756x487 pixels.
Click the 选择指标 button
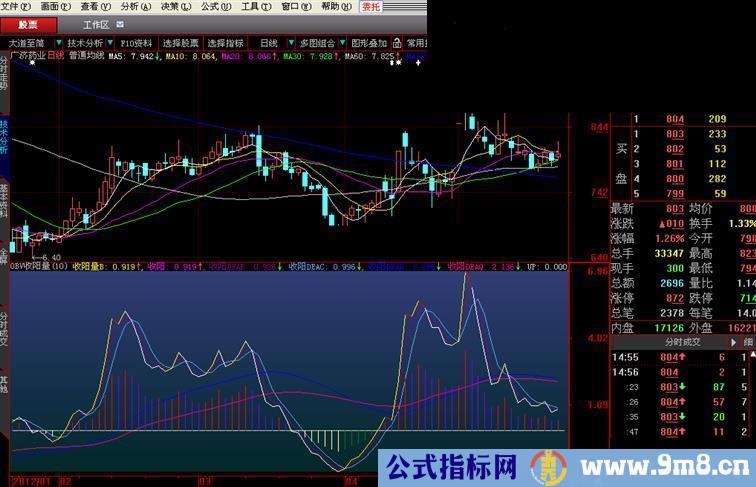coord(226,44)
